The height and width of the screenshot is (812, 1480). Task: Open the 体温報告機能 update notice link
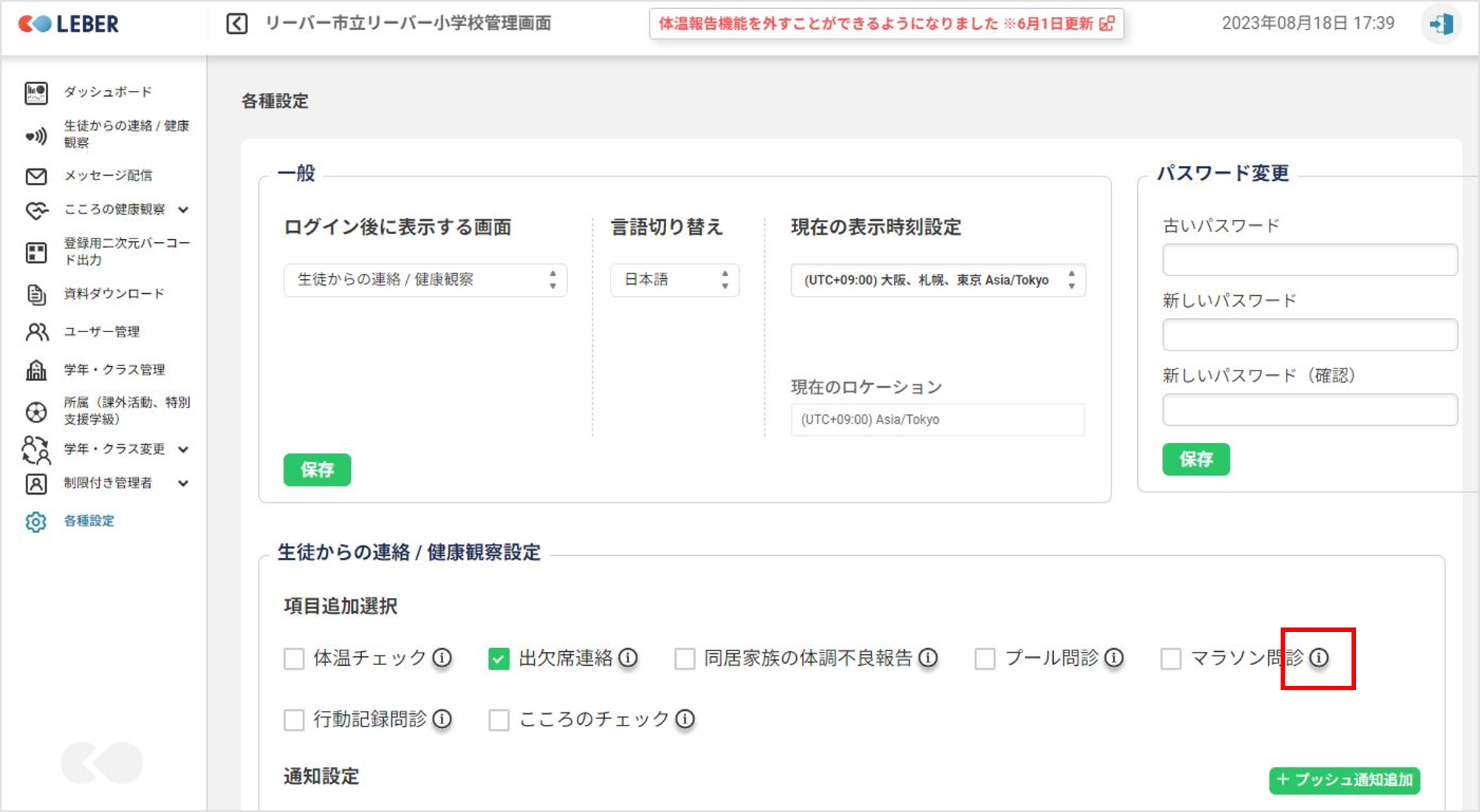pos(885,24)
